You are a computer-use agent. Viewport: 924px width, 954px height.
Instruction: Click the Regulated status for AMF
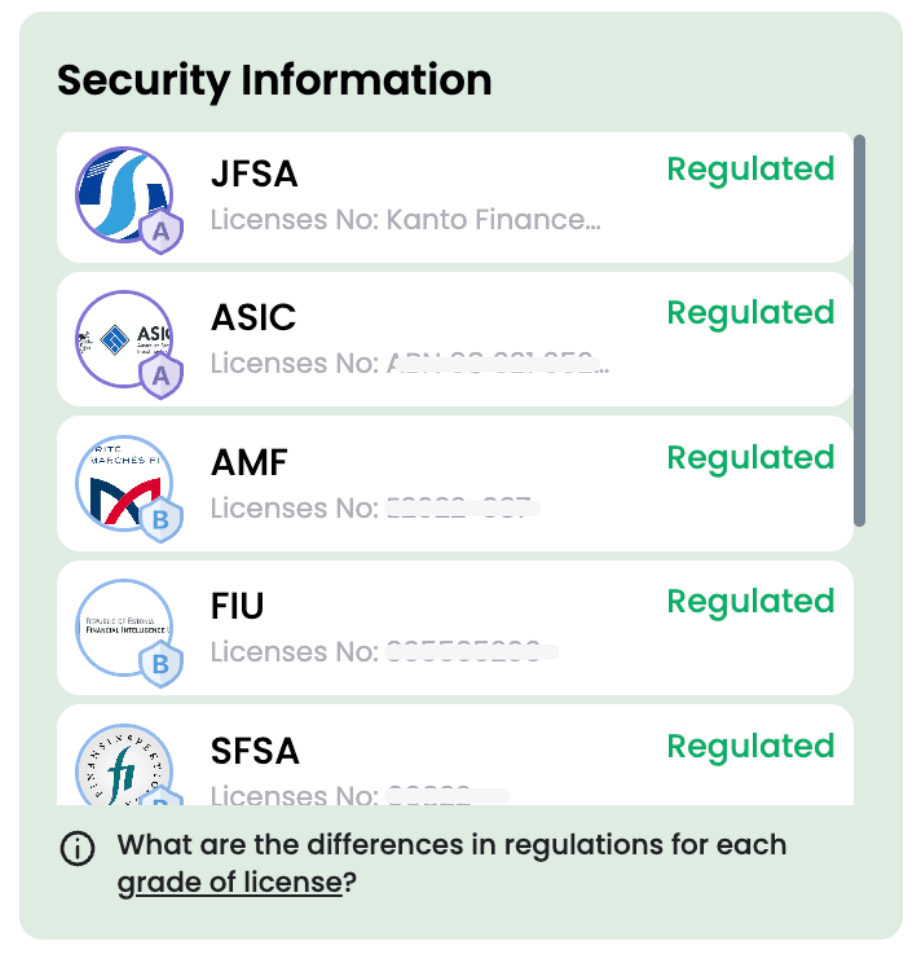pyautogui.click(x=750, y=457)
